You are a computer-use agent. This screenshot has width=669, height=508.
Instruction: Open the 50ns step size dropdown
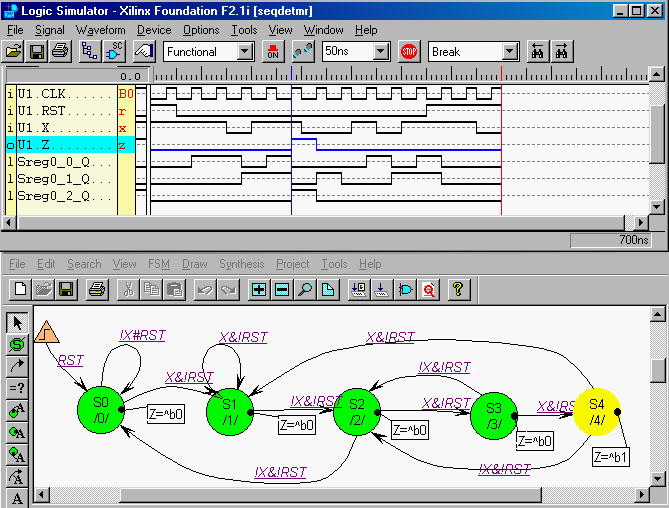[382, 51]
